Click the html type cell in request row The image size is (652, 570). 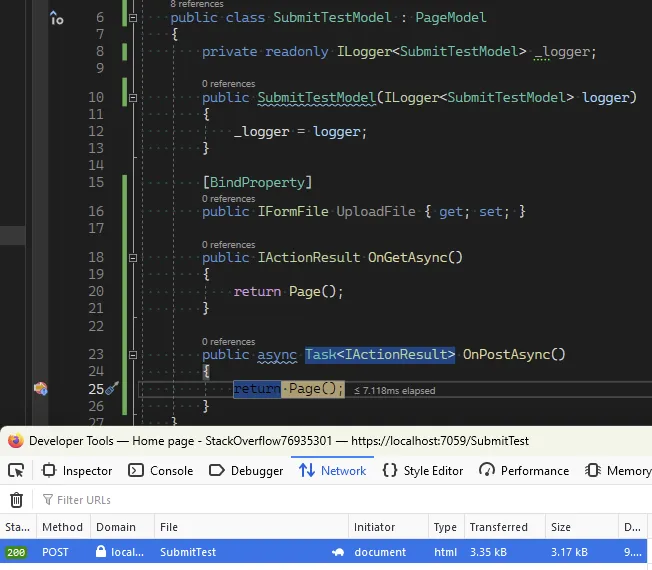445,552
